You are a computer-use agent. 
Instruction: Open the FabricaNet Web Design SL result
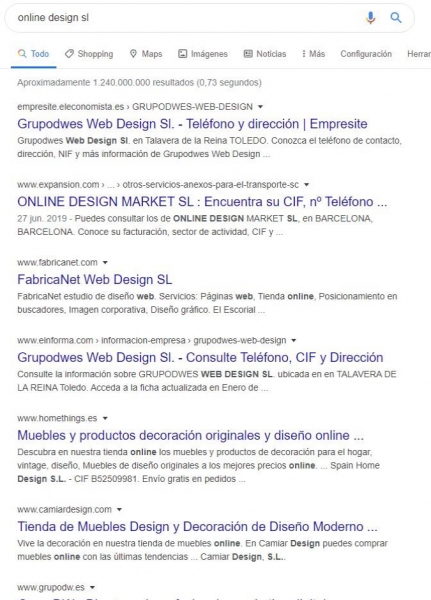point(95,279)
